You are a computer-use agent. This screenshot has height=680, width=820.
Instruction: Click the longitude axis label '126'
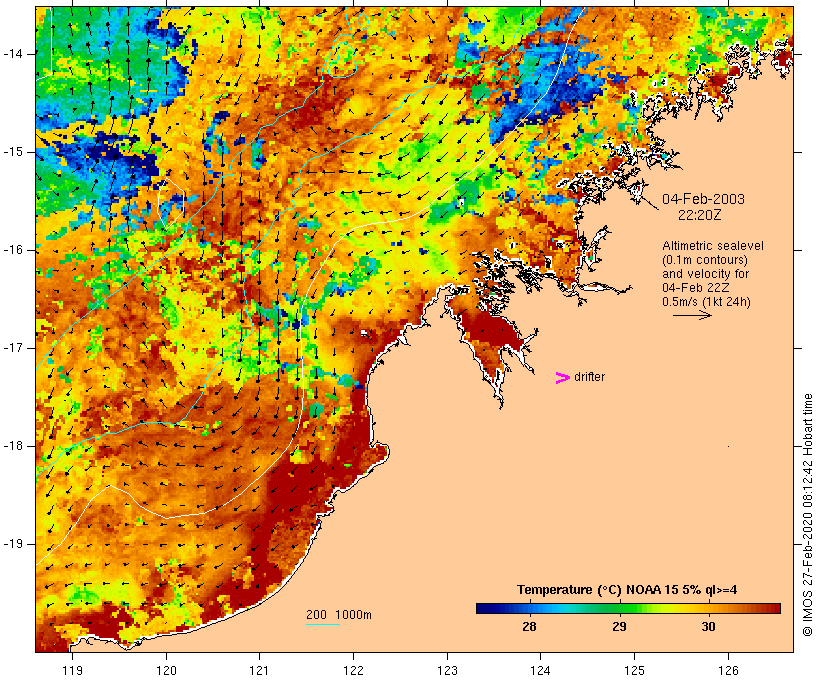[x=728, y=670]
